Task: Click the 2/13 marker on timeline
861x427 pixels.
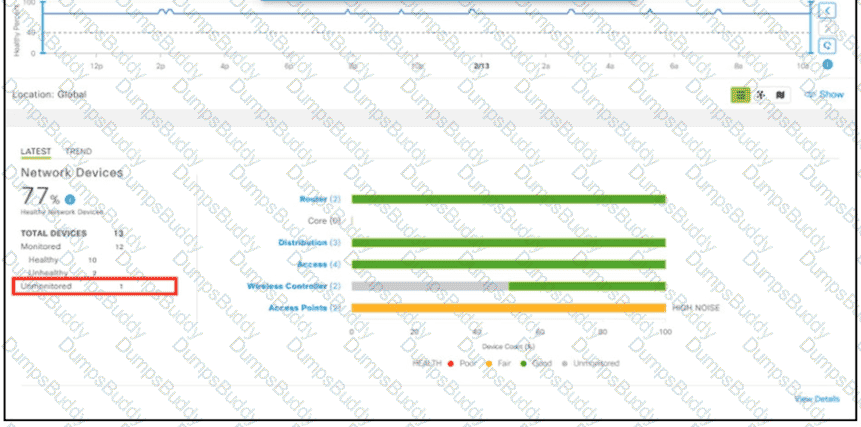Action: (482, 66)
